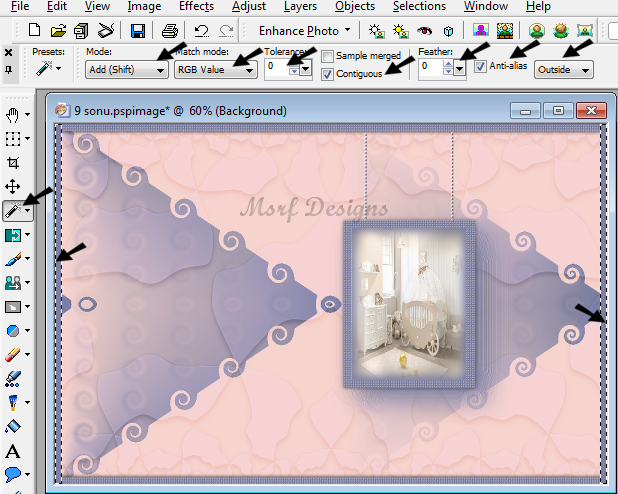This screenshot has width=618, height=494.
Task: Click Smart Photo Fix yellow sun icon
Action: click(x=400, y=31)
